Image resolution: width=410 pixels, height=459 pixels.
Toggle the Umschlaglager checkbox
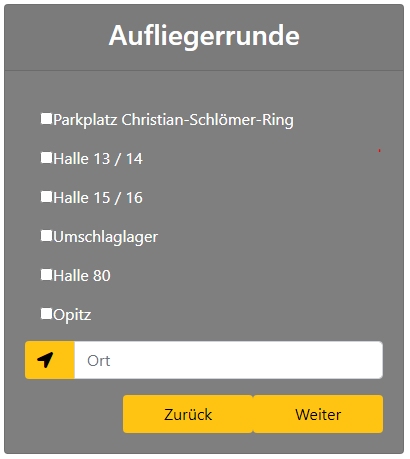point(46,235)
